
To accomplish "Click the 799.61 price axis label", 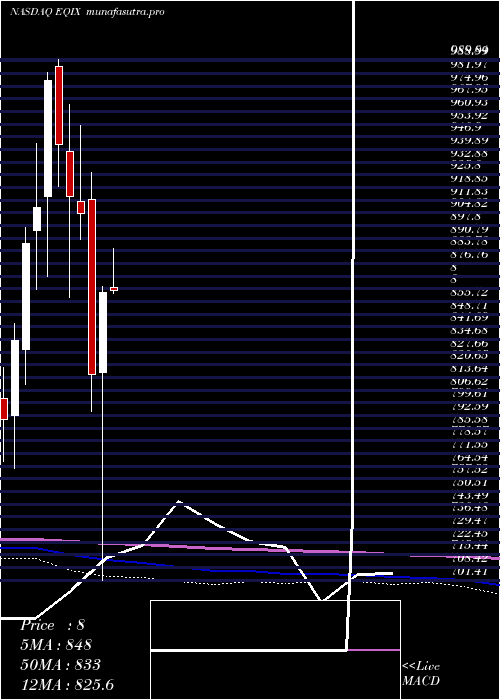I will 469,394.
